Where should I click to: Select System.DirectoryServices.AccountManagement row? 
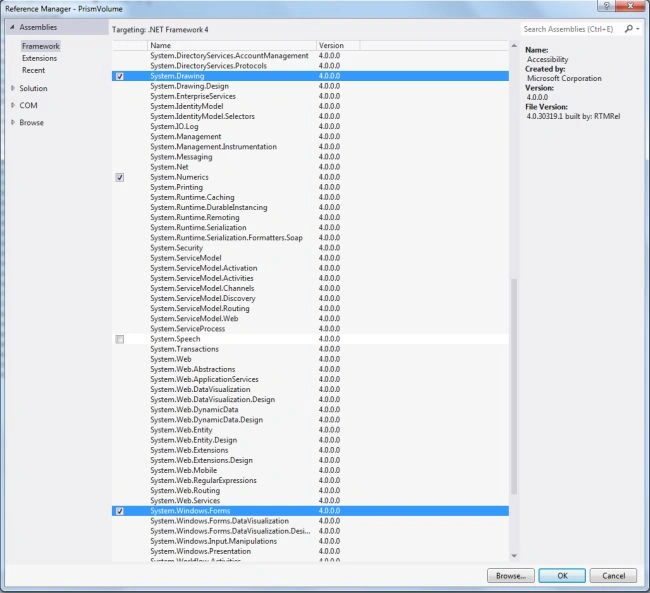point(310,56)
